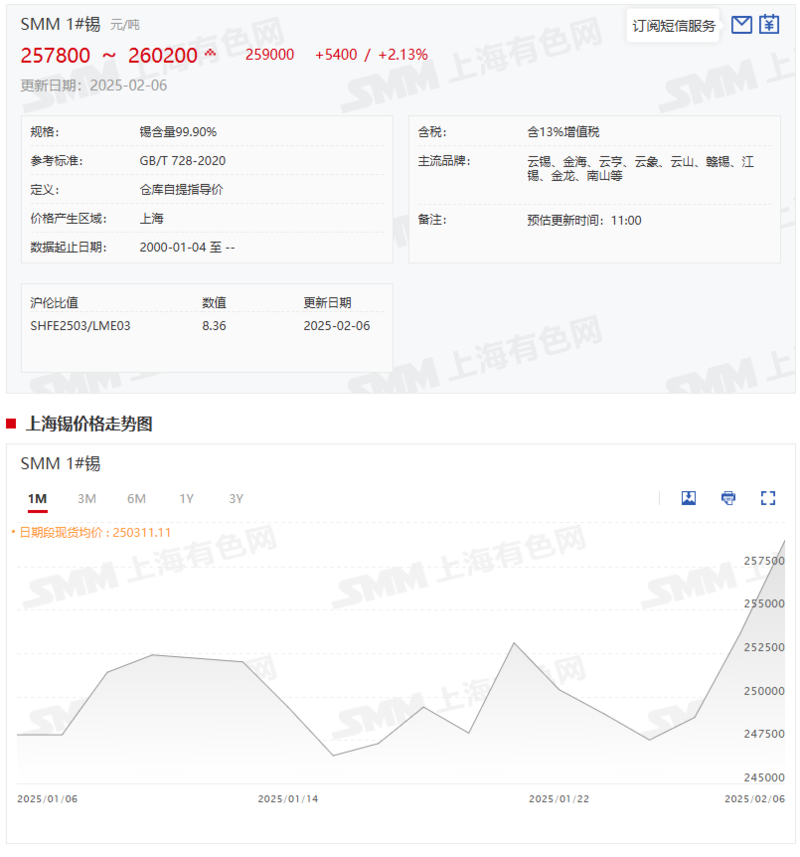Click the mainstream brands list text
The height and width of the screenshot is (857, 800).
640,168
